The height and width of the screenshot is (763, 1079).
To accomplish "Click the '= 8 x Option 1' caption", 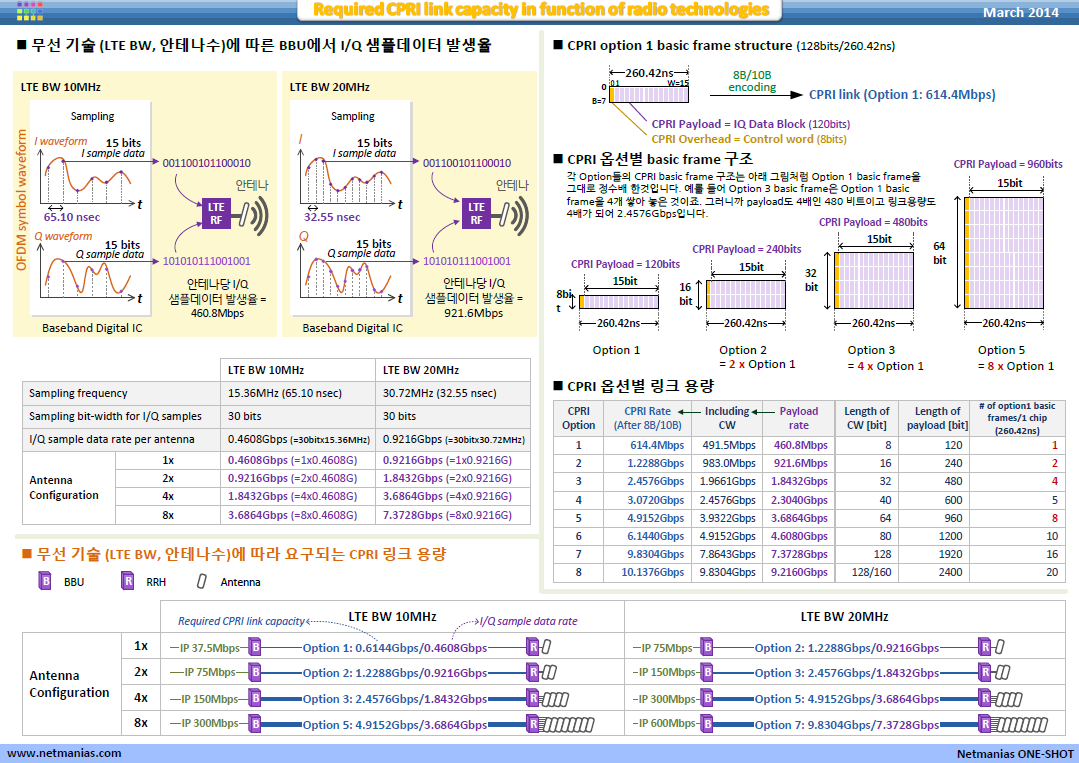I will (1016, 366).
